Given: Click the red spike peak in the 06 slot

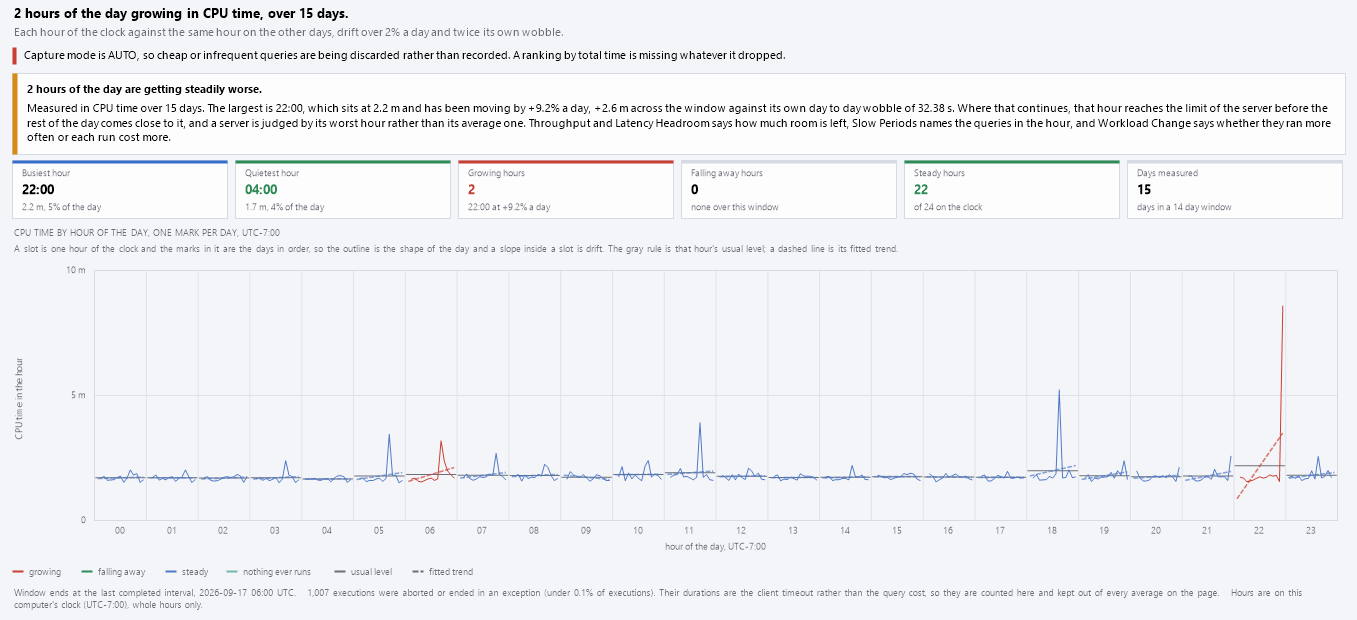Looking at the screenshot, I should click(x=440, y=441).
